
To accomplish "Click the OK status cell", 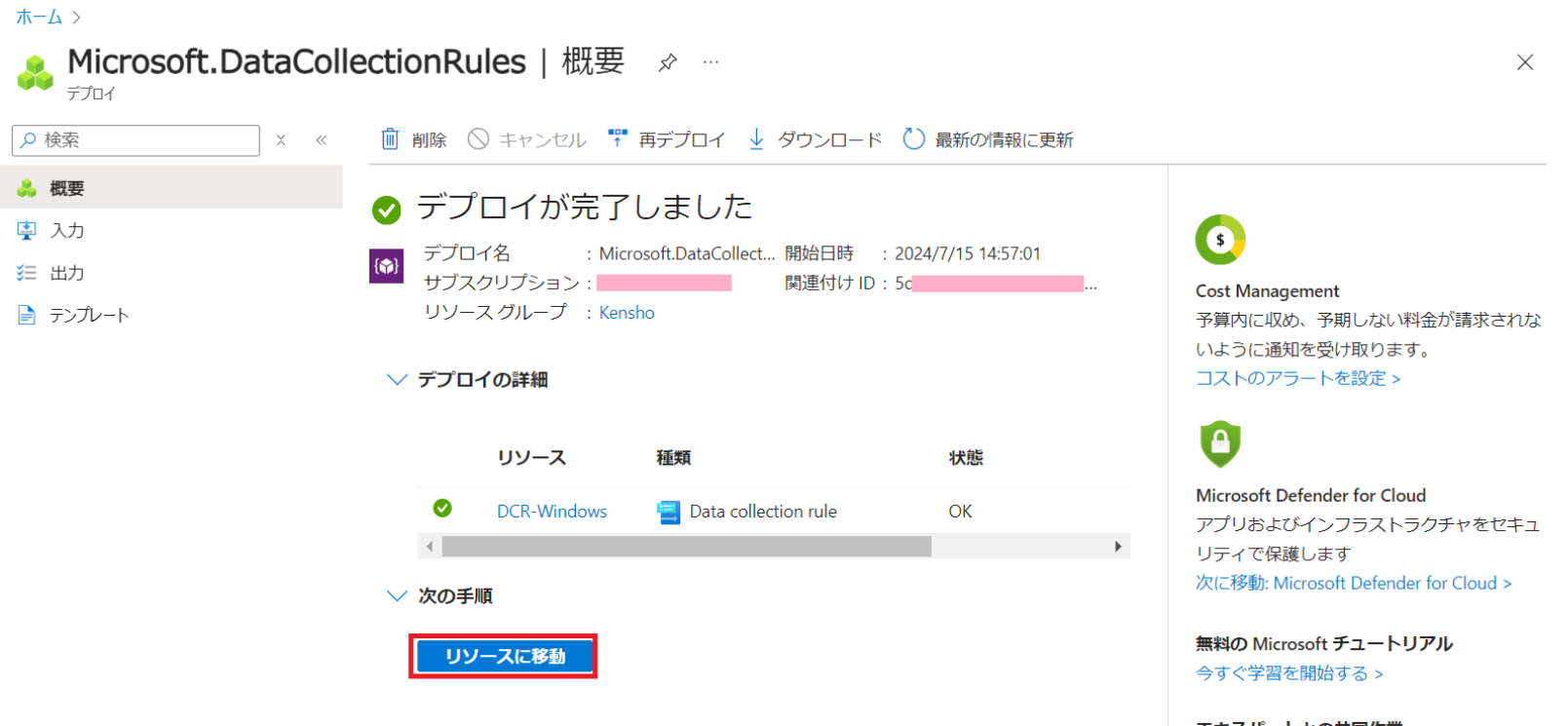I will [960, 512].
